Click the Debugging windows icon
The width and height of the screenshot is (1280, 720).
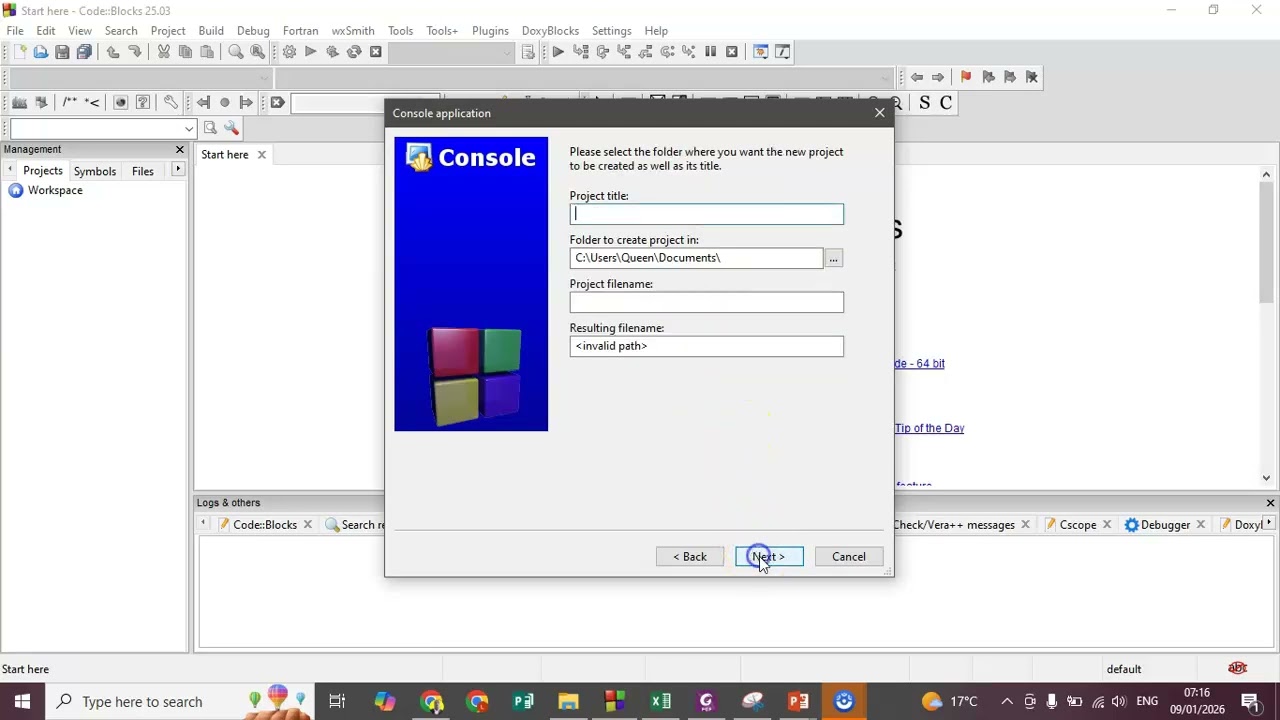(x=761, y=52)
